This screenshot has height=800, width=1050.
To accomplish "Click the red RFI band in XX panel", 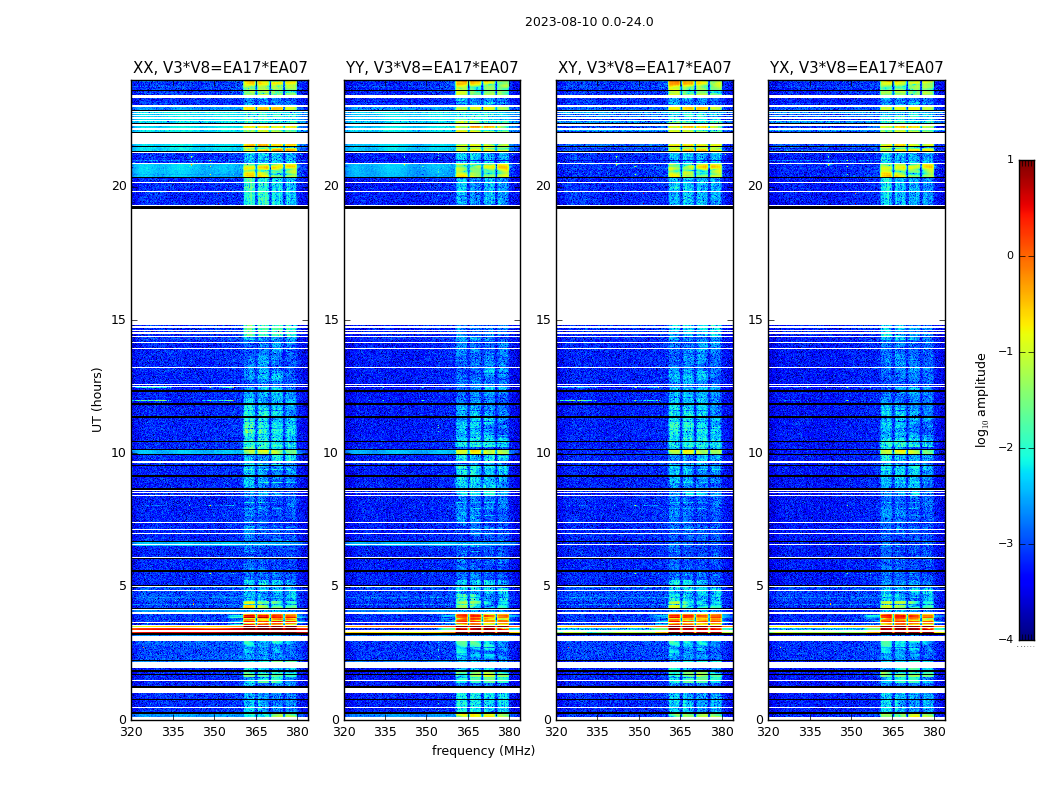I will tap(220, 630).
